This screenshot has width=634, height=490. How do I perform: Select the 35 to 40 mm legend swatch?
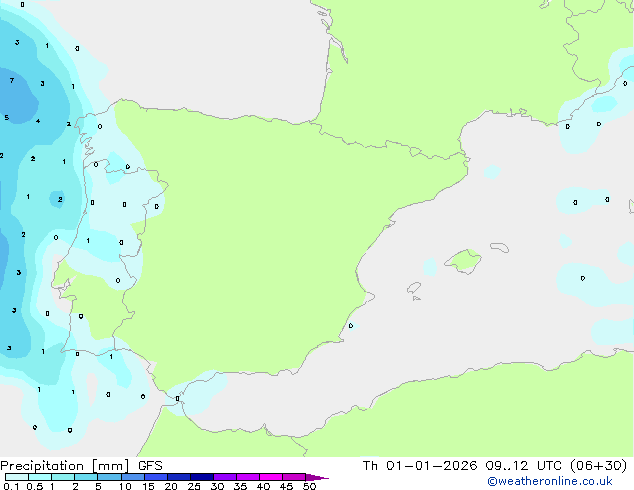[x=248, y=477]
